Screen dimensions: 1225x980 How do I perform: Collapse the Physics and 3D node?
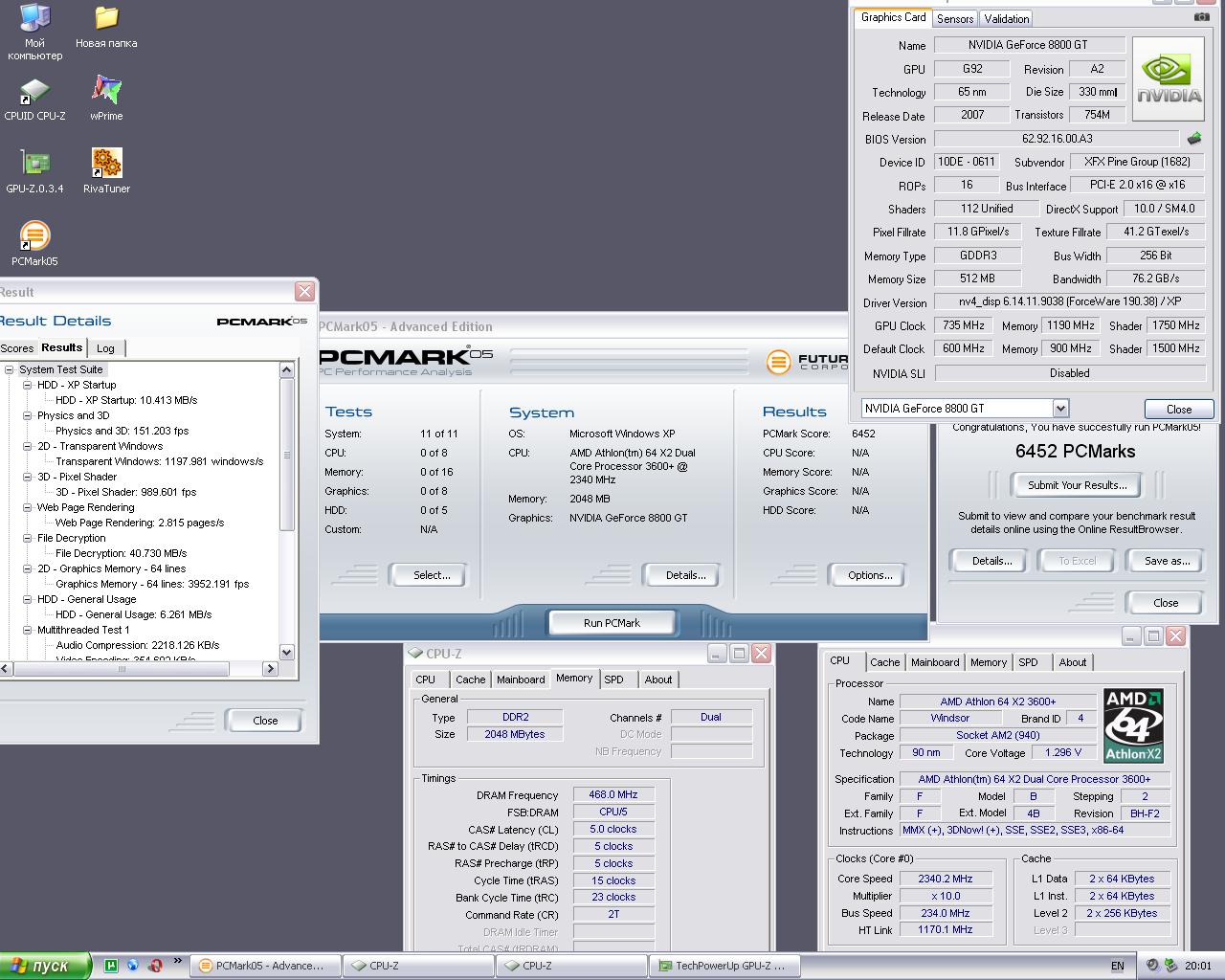pyautogui.click(x=28, y=415)
